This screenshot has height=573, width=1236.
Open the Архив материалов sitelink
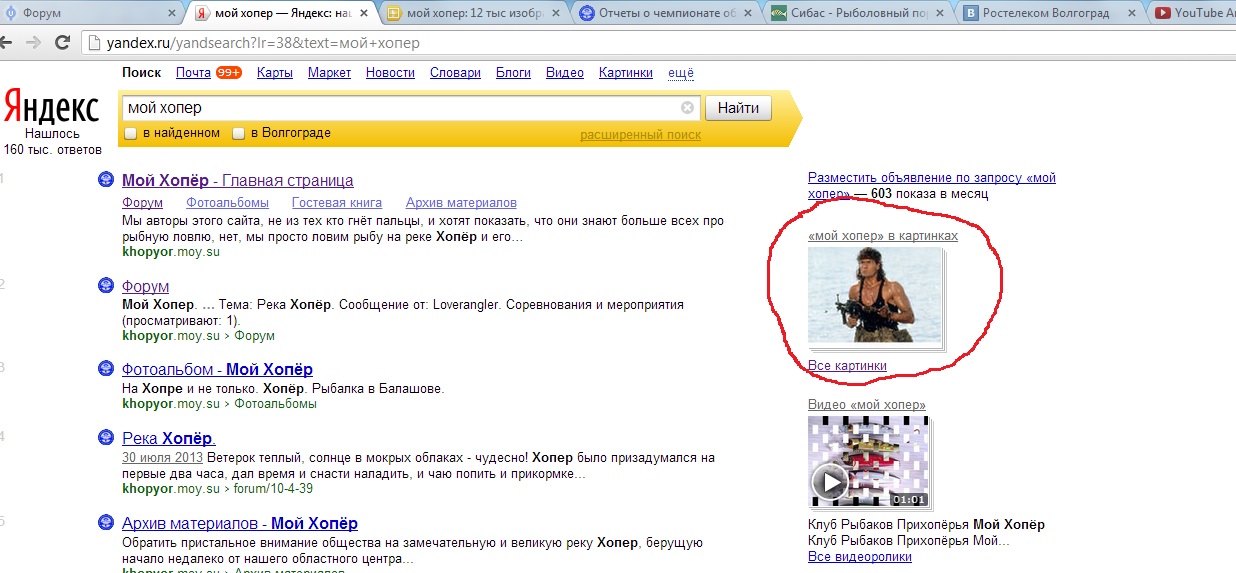(461, 203)
